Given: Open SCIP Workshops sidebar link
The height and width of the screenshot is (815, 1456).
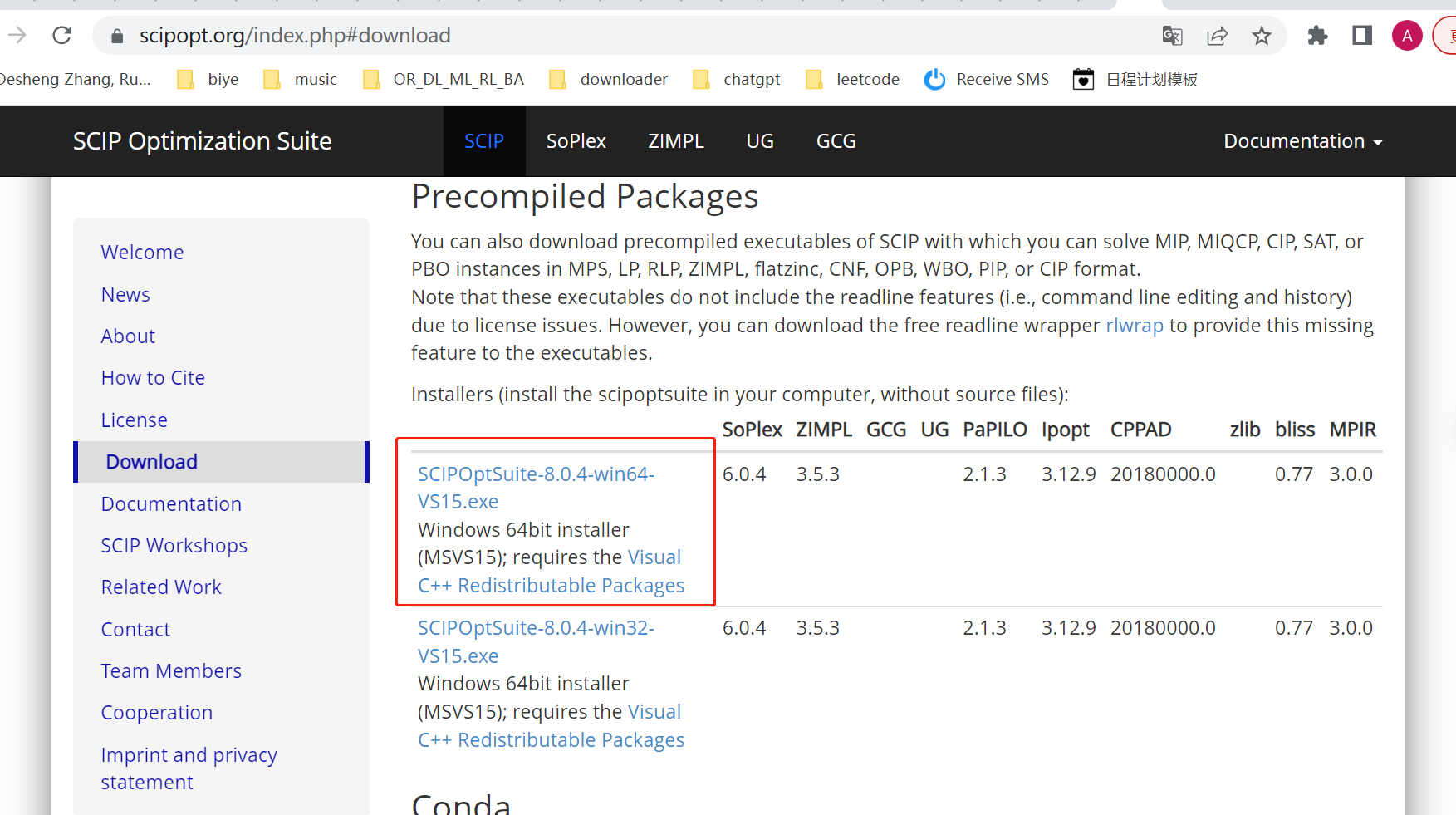Looking at the screenshot, I should click(x=174, y=546).
